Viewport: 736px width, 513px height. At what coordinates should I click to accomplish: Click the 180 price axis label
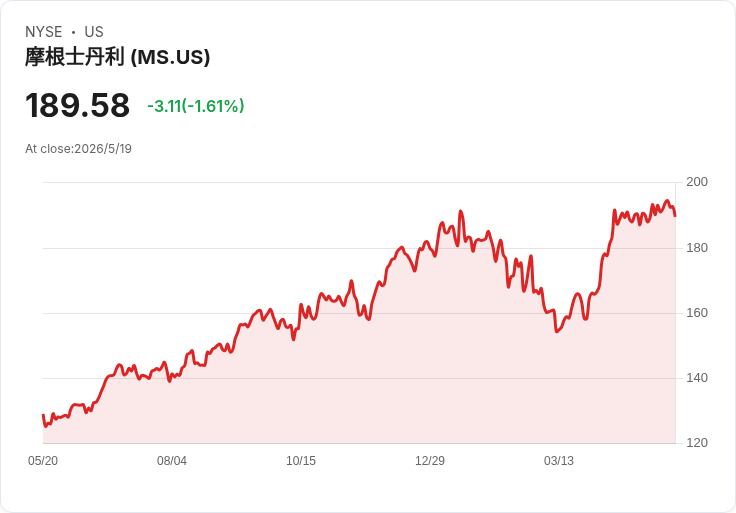coord(697,248)
